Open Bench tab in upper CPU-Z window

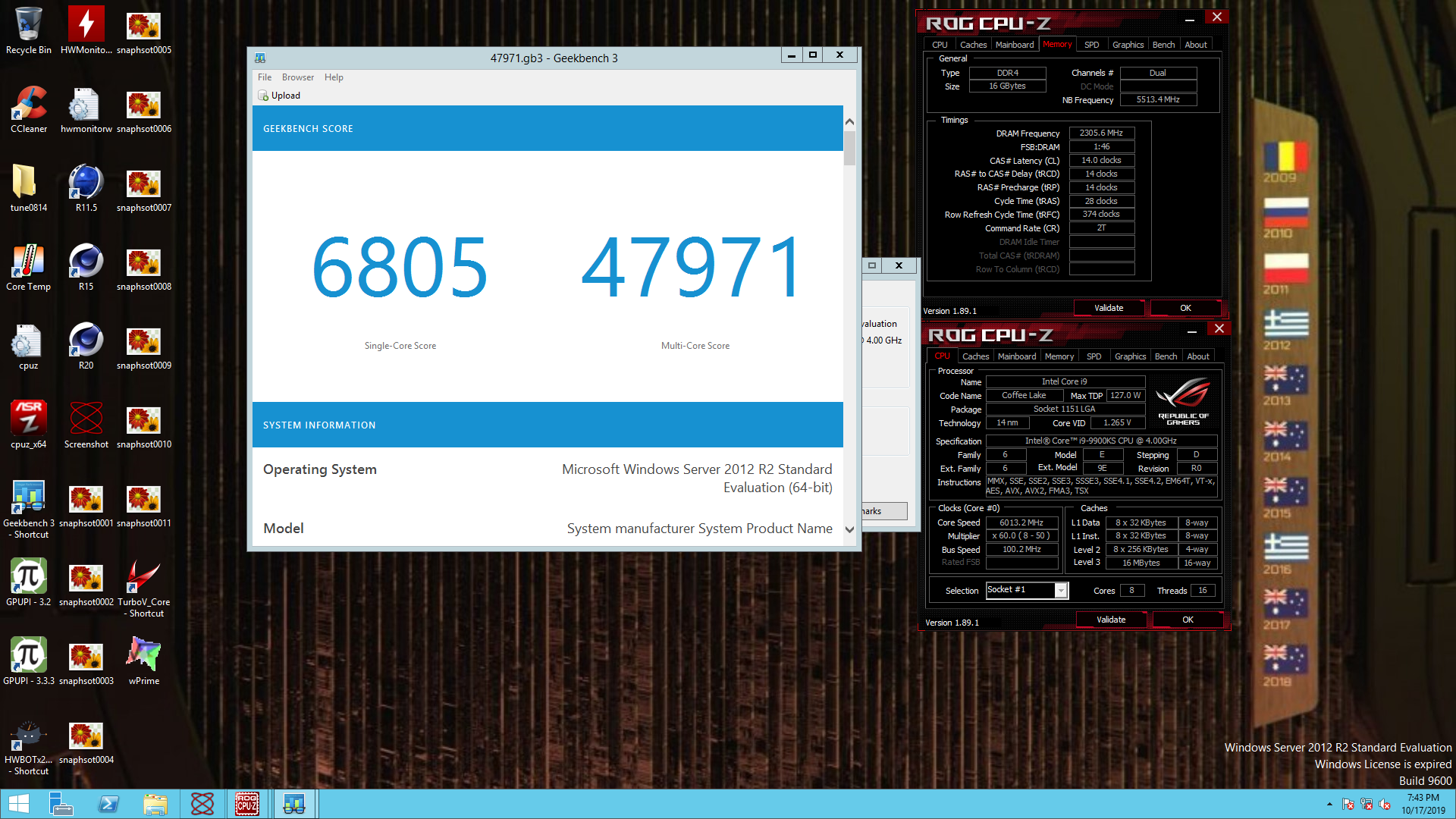pyautogui.click(x=1163, y=45)
